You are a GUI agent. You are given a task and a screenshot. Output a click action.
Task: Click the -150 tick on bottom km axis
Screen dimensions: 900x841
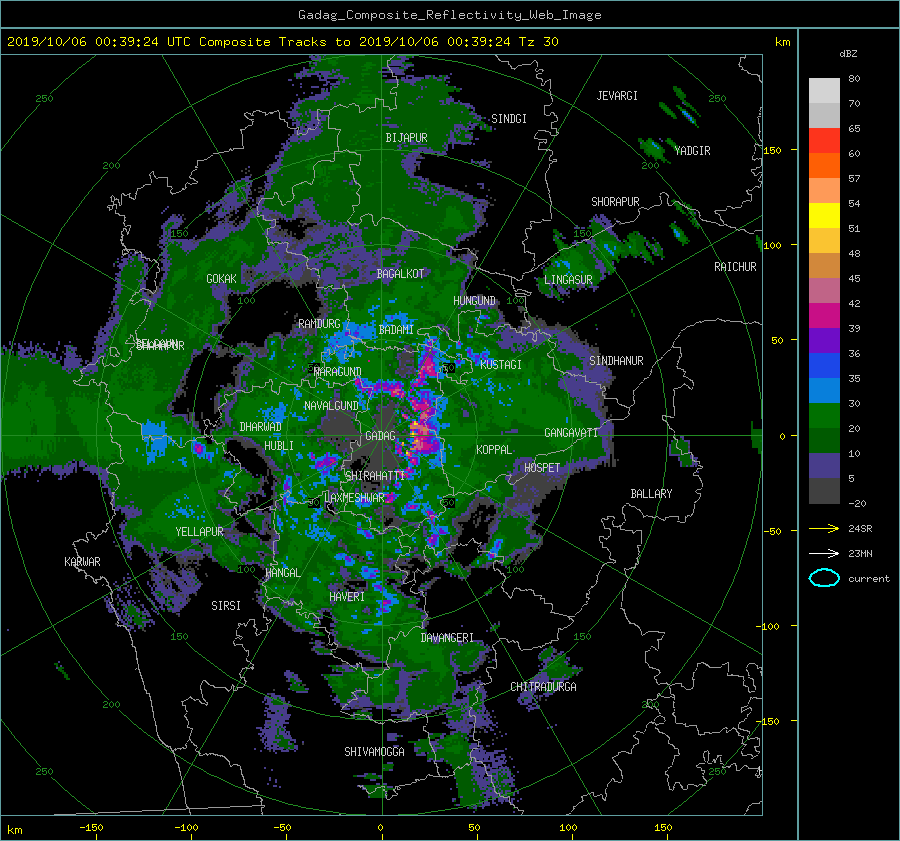pyautogui.click(x=91, y=827)
